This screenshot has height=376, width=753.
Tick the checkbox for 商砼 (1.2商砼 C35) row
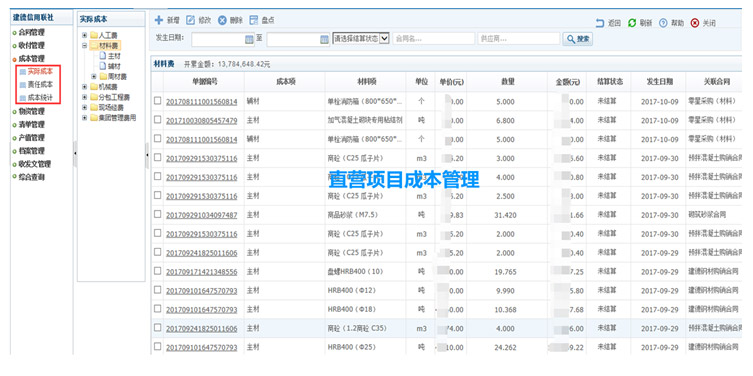point(158,327)
